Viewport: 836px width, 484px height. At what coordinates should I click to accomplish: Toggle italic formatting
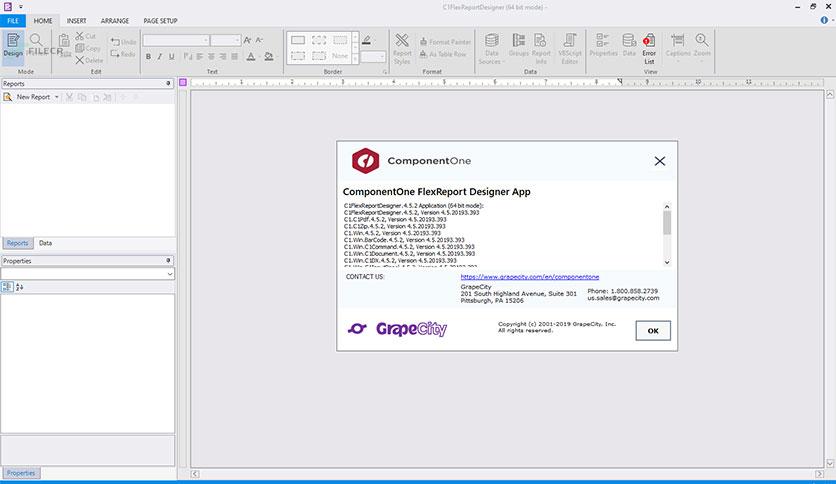159,57
